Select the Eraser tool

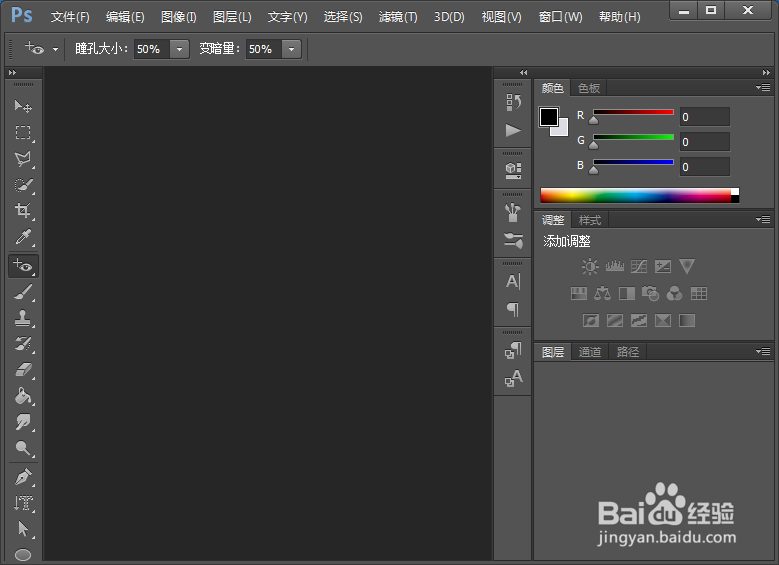tap(23, 370)
